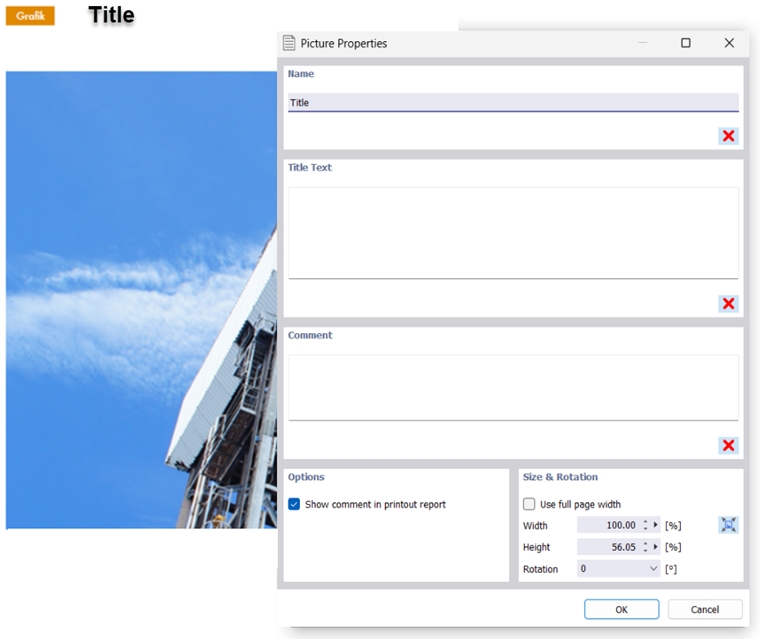Screen dimensions: 760x641
Task: Click the Size & Rotation section label
Action: [560, 477]
